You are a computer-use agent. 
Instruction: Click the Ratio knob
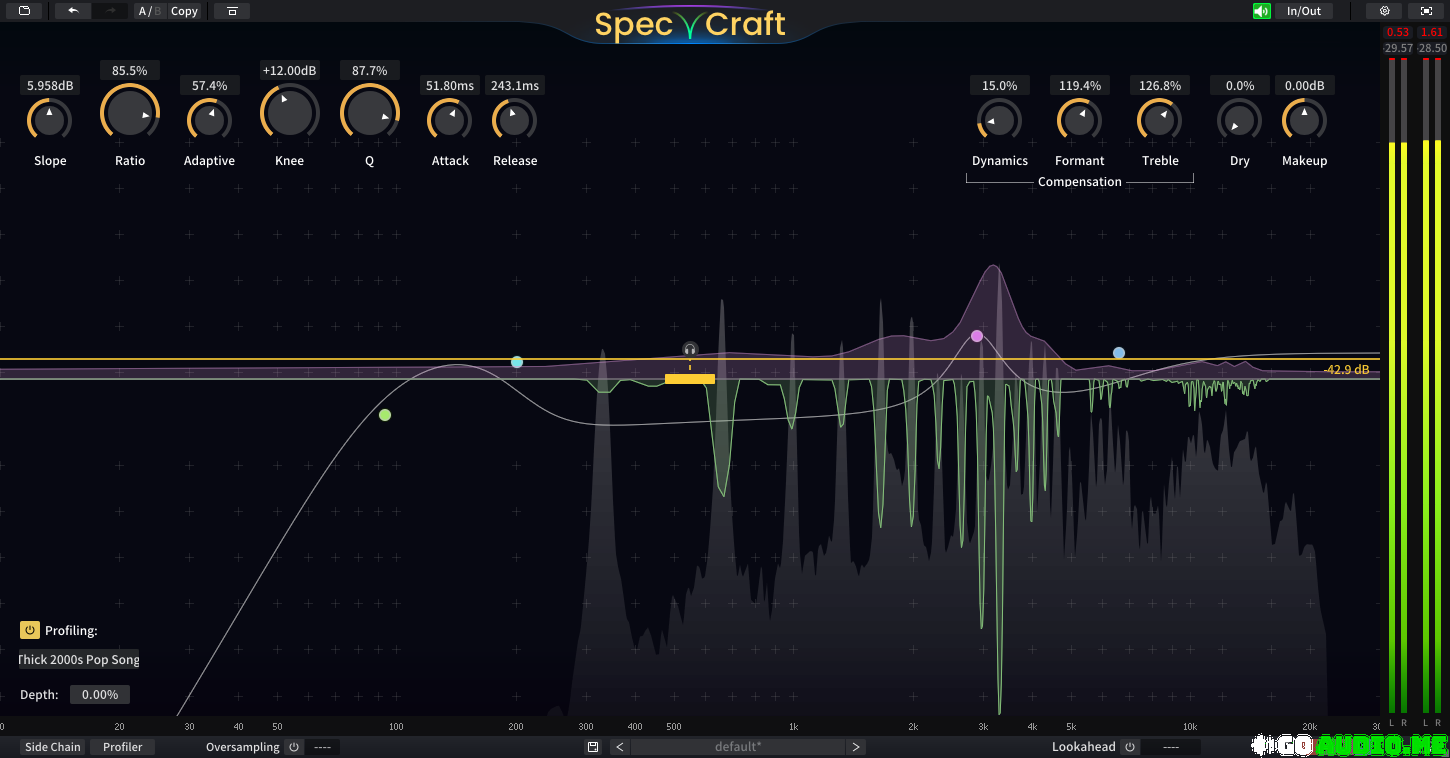tap(130, 113)
